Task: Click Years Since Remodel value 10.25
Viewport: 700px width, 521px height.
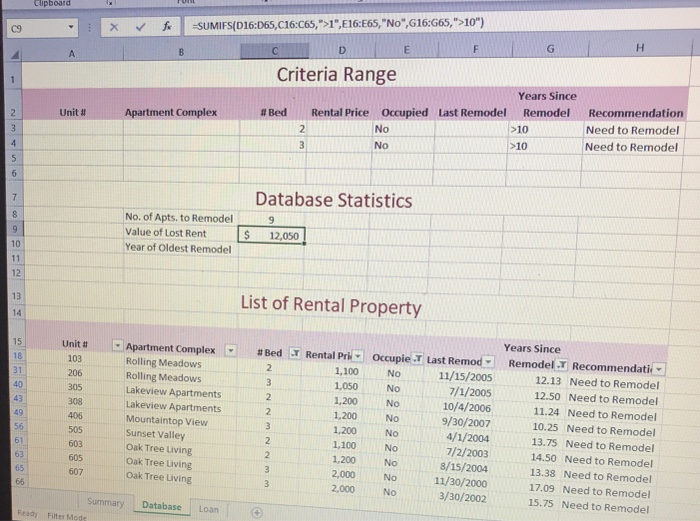Action: [545, 427]
